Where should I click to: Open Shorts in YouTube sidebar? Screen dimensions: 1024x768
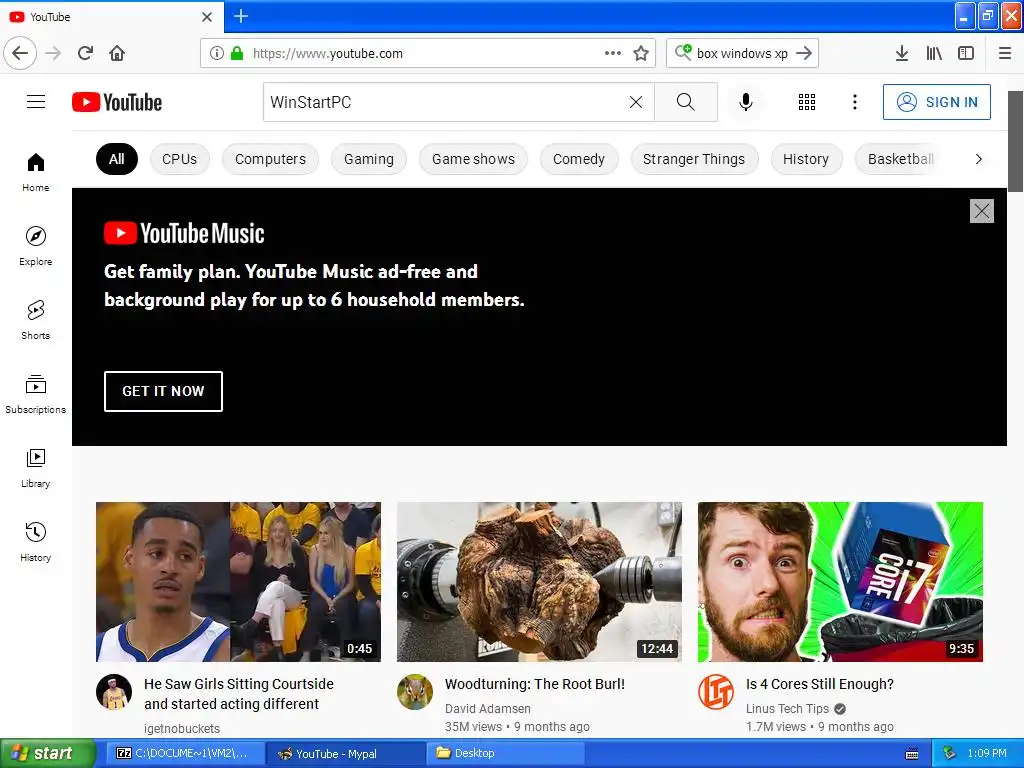pos(35,320)
